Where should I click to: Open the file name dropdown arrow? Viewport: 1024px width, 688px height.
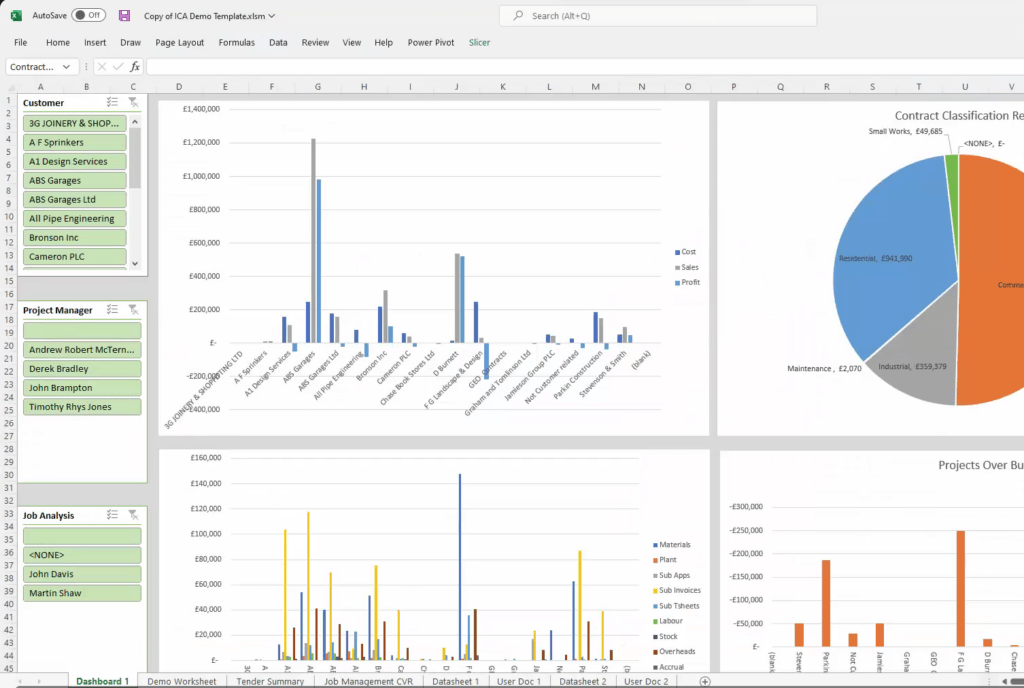click(272, 16)
